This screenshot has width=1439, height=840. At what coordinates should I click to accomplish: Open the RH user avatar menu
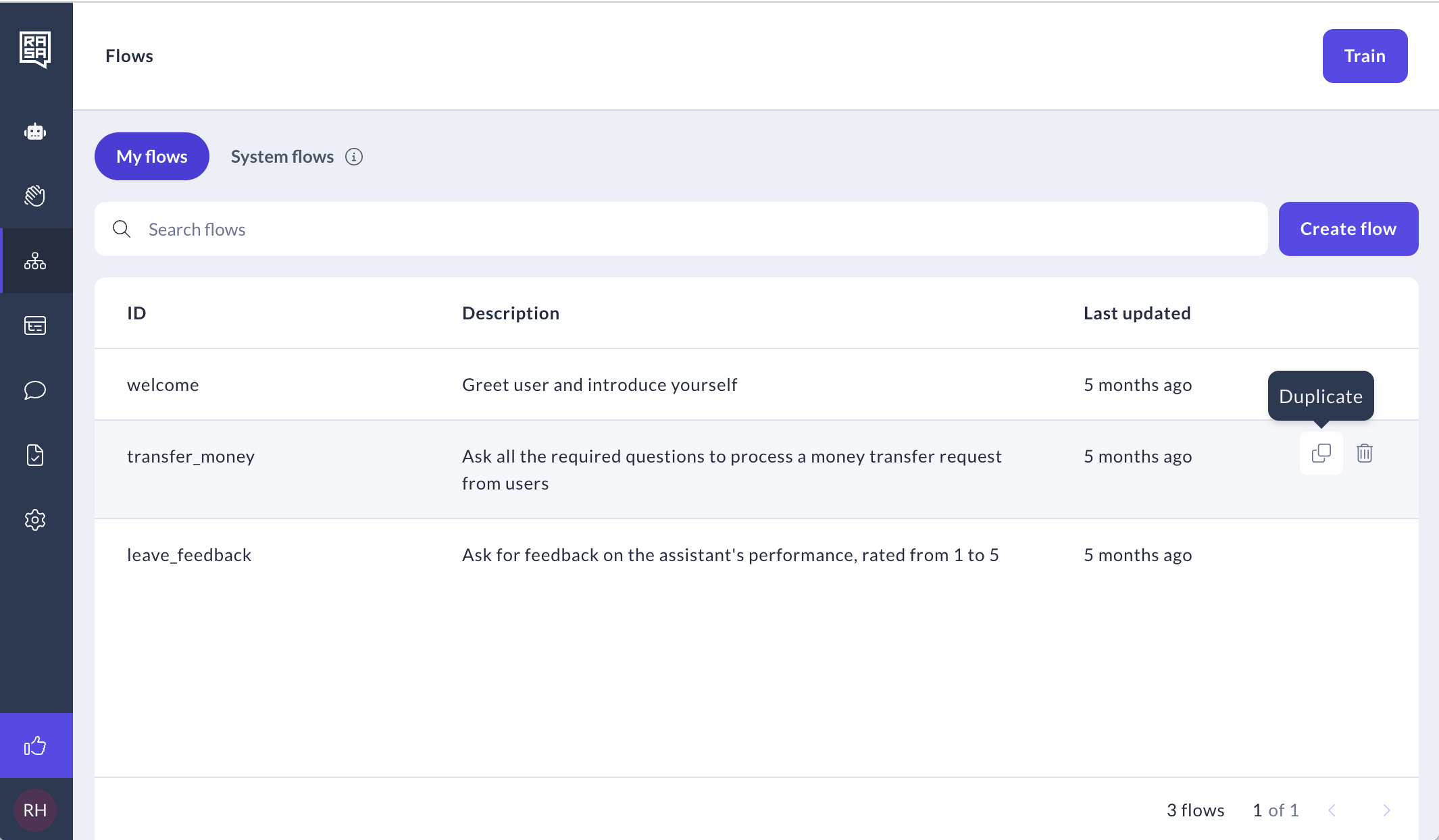pos(35,810)
